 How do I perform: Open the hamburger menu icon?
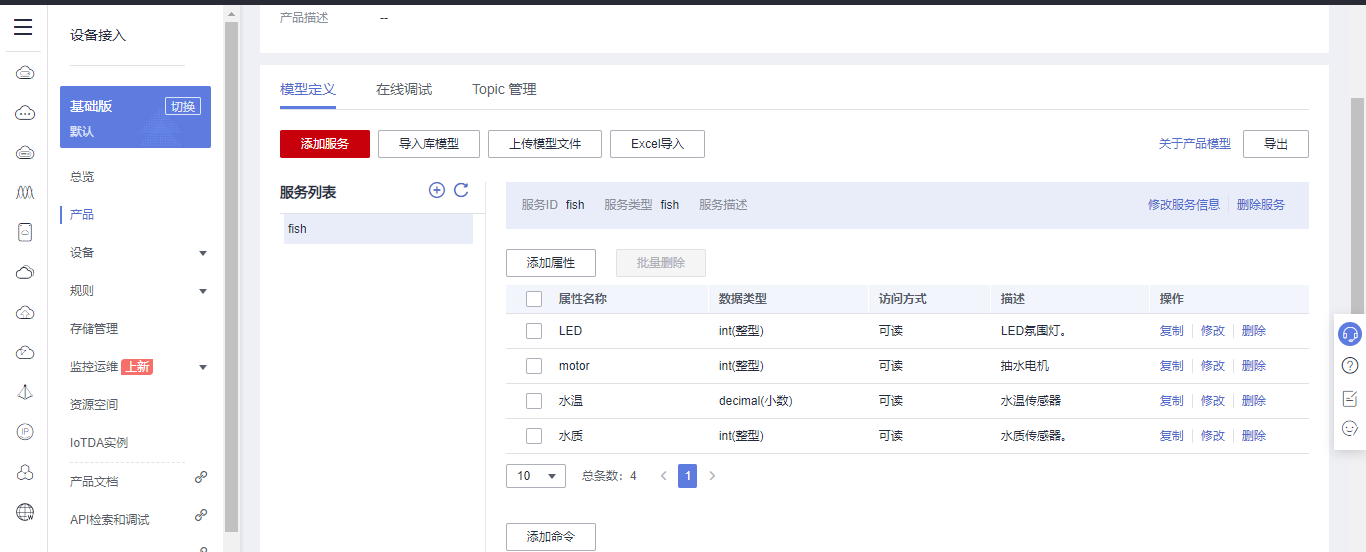23,27
